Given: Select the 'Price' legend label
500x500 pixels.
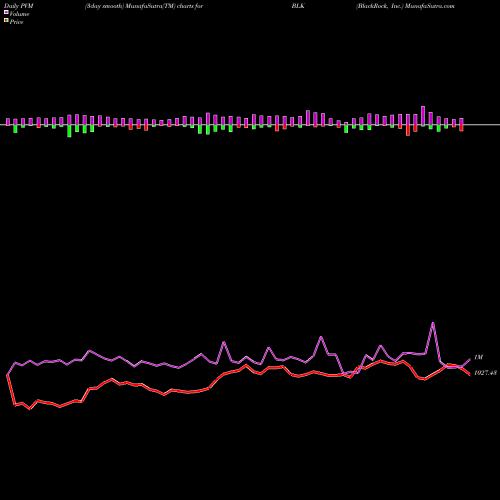Looking at the screenshot, I should (16, 22).
